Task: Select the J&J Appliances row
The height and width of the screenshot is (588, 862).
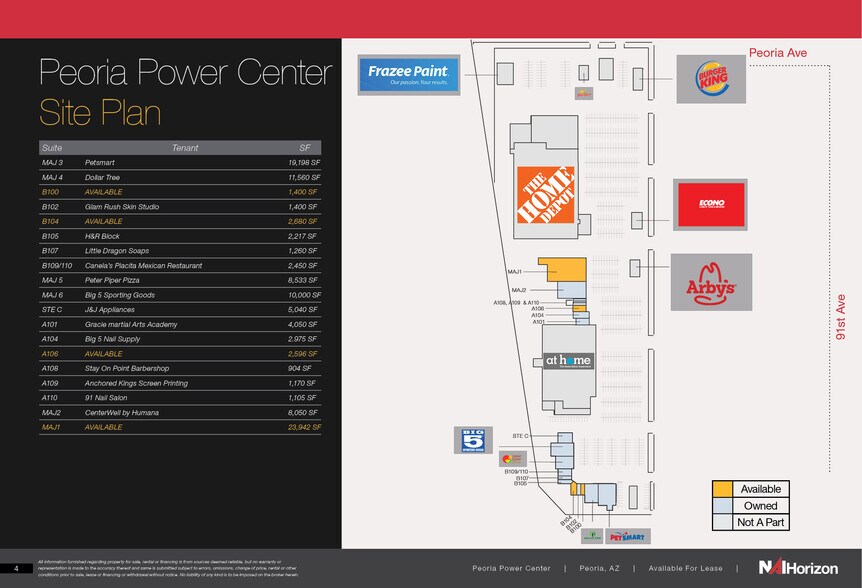Action: pyautogui.click(x=180, y=309)
